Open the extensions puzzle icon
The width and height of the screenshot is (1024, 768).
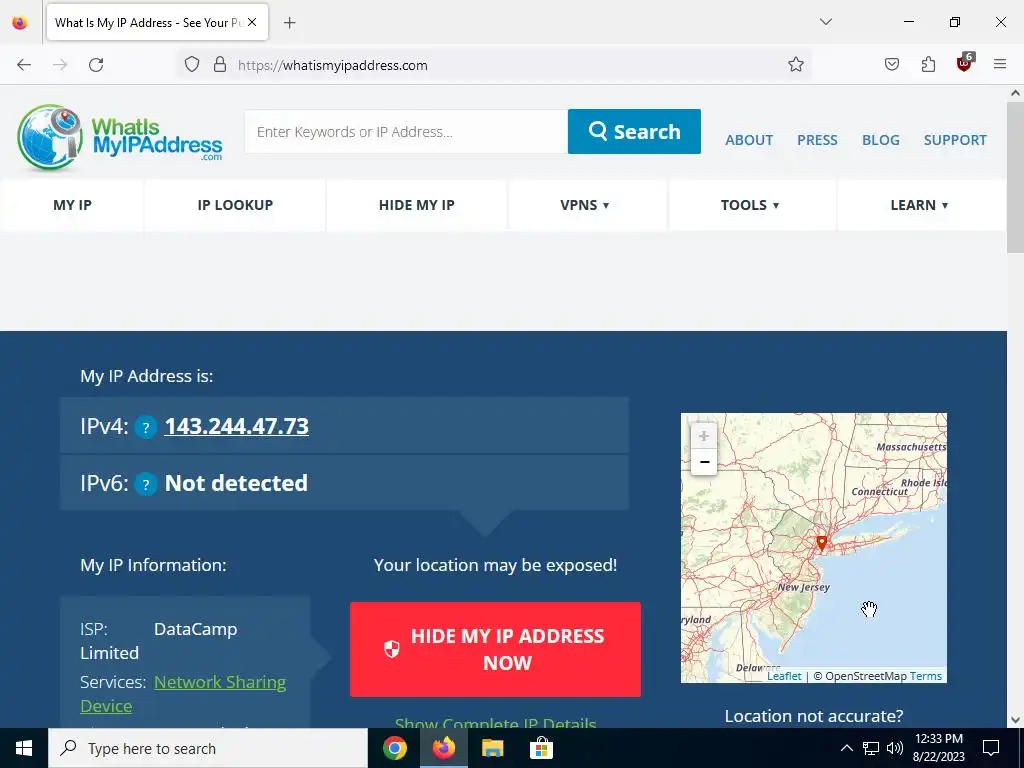click(x=928, y=65)
